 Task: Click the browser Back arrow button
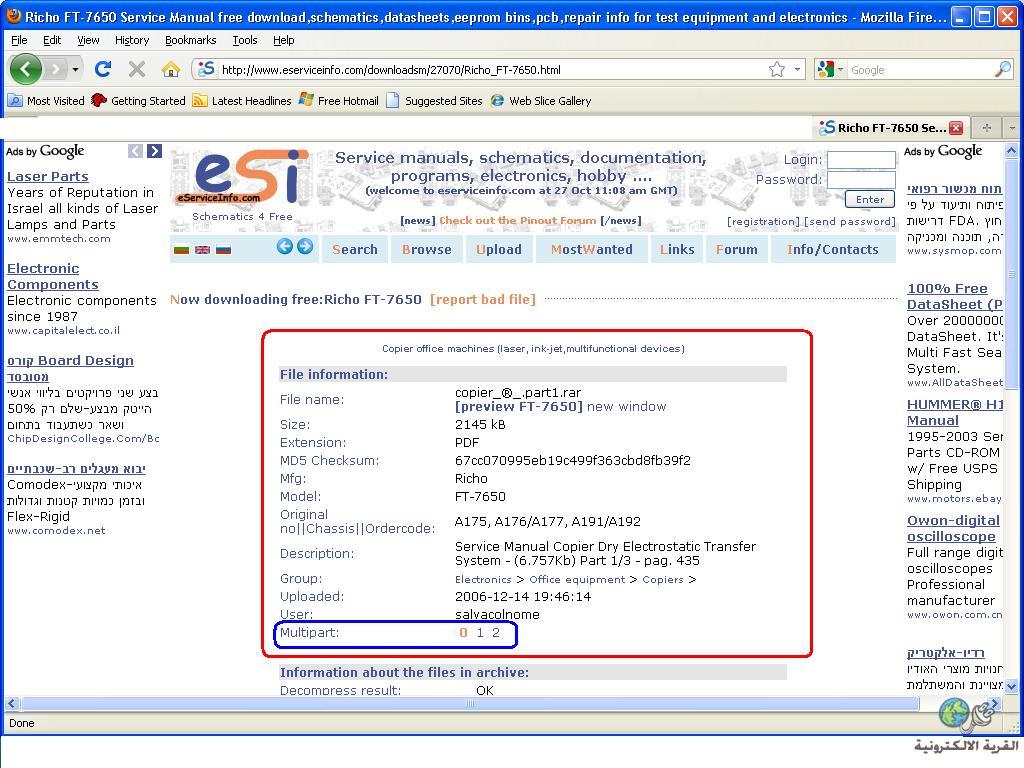click(25, 69)
